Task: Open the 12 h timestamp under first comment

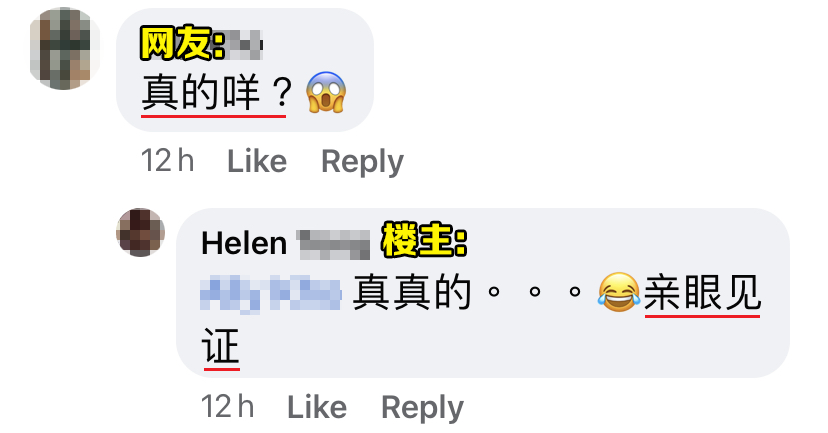Action: point(167,161)
